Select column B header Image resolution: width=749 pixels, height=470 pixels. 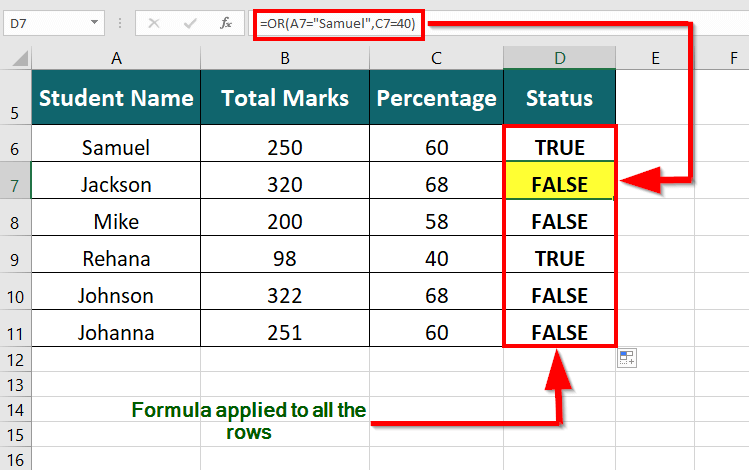point(285,58)
